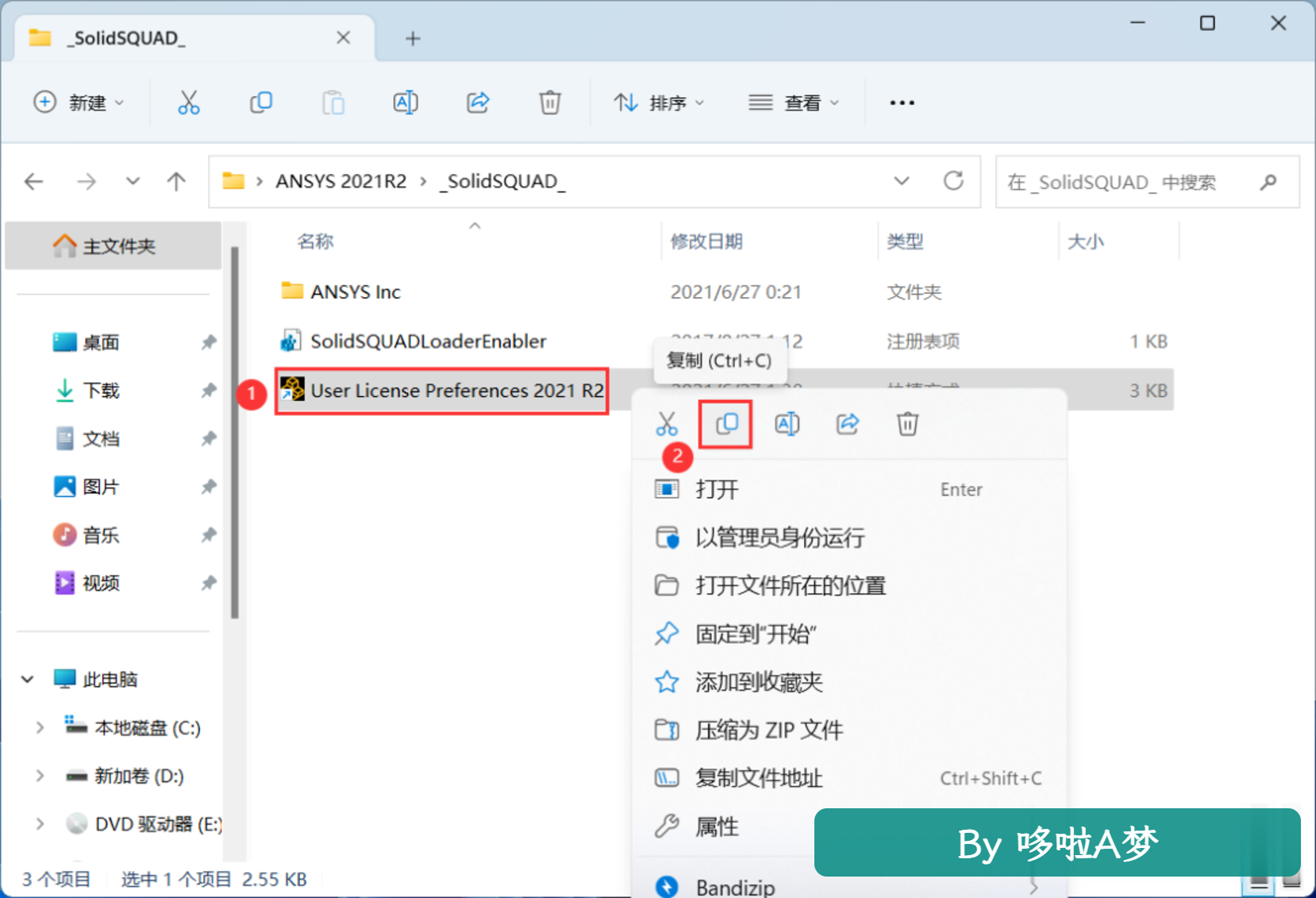Click the Delete icon in the context menu
Image resolution: width=1316 pixels, height=898 pixels.
coord(907,424)
